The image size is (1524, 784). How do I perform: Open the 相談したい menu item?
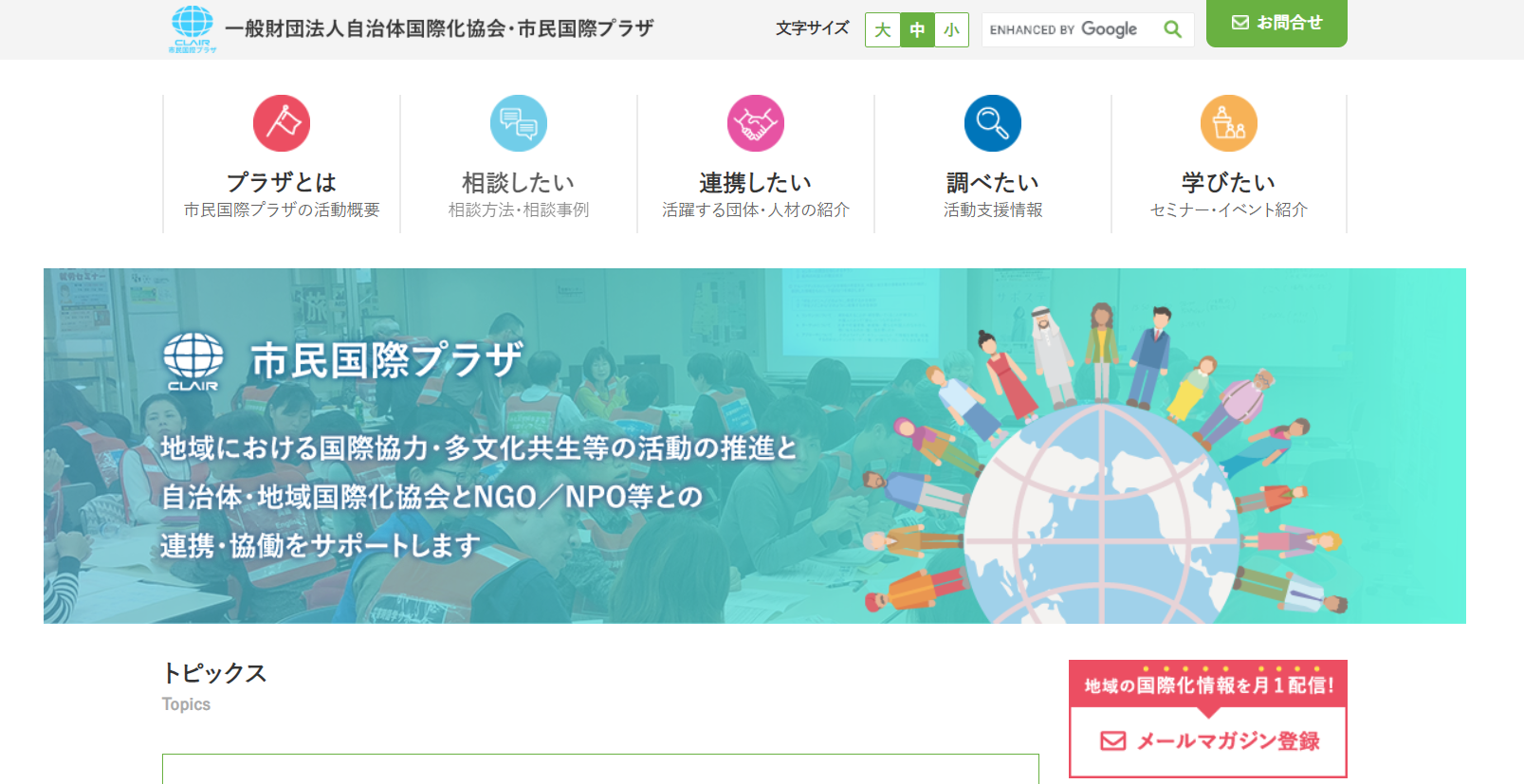point(519,164)
